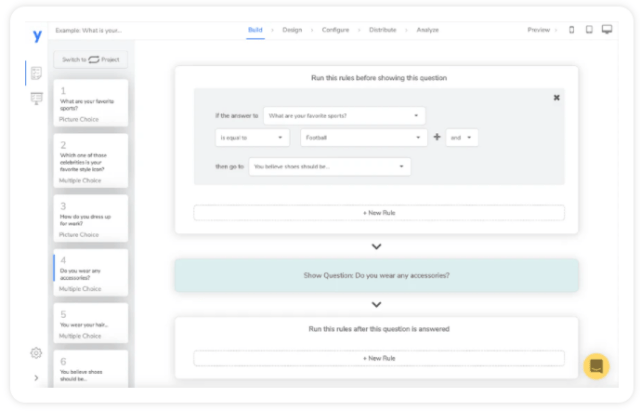Open the 'is equal to' operator dropdown
640x411 pixels.
click(252, 138)
